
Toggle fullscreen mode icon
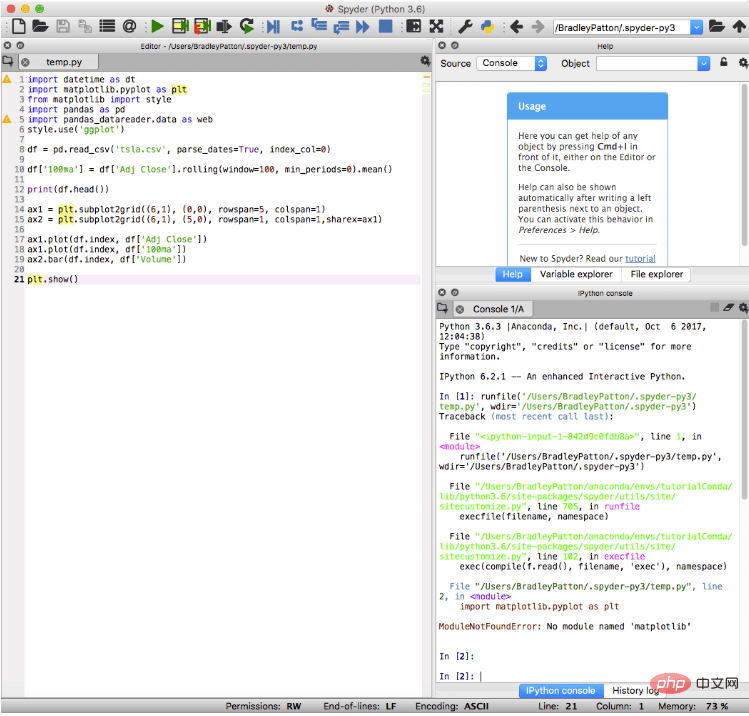point(436,26)
